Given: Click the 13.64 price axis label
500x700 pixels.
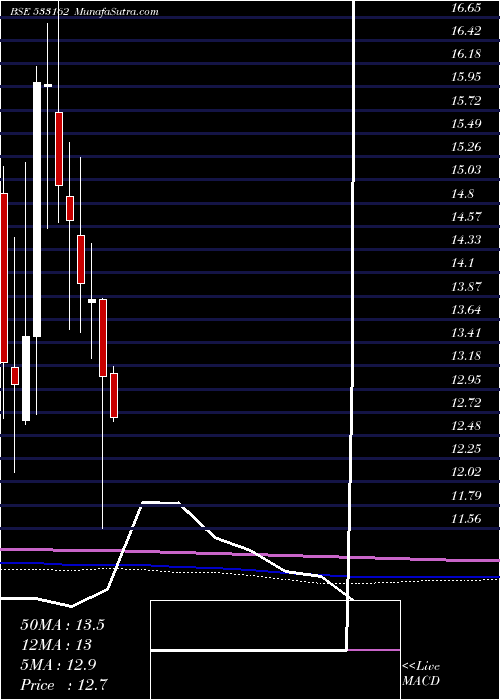Looking at the screenshot, I should tap(466, 310).
